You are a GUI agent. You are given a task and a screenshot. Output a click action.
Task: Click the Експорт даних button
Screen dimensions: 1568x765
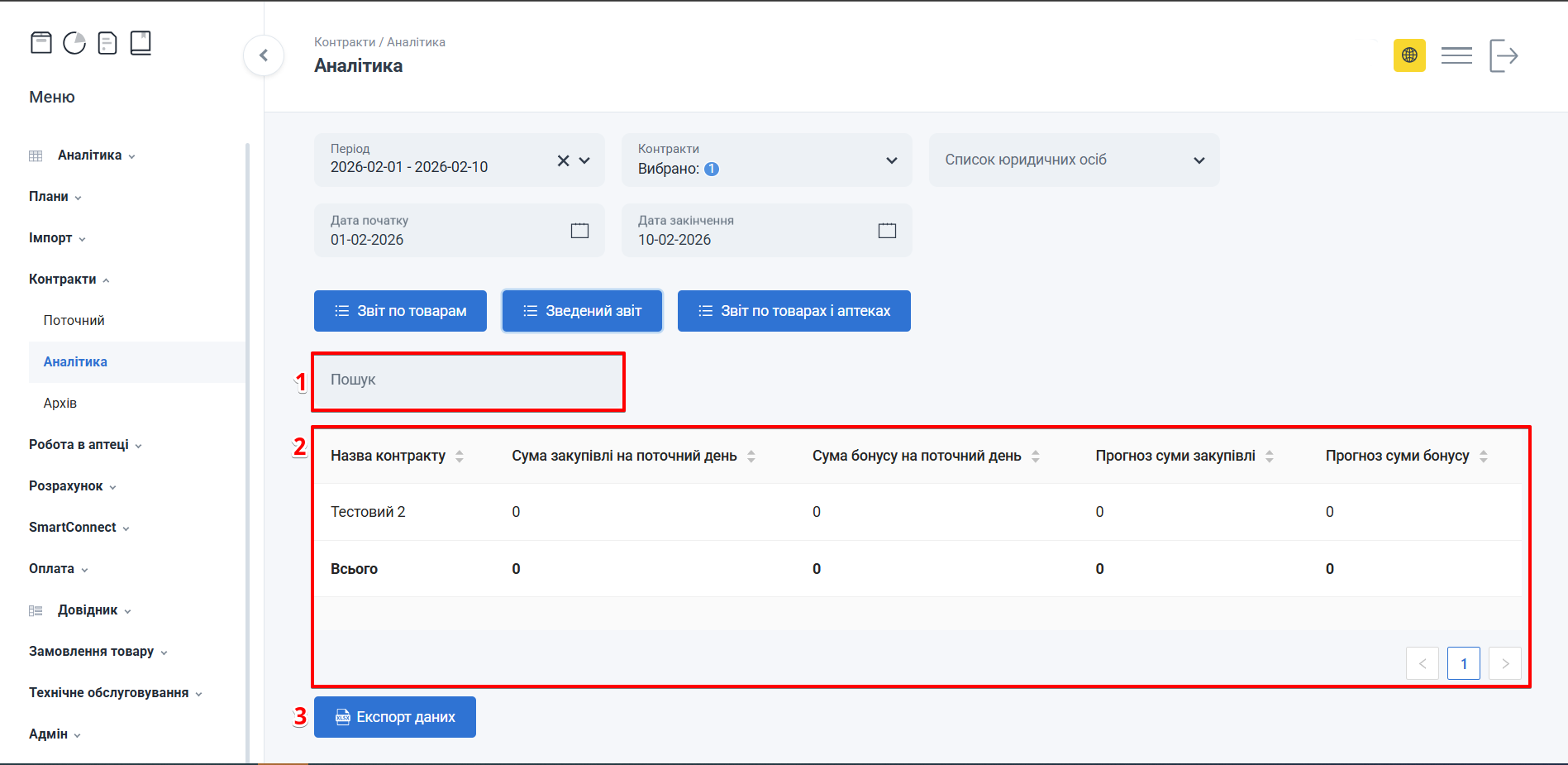click(x=395, y=717)
